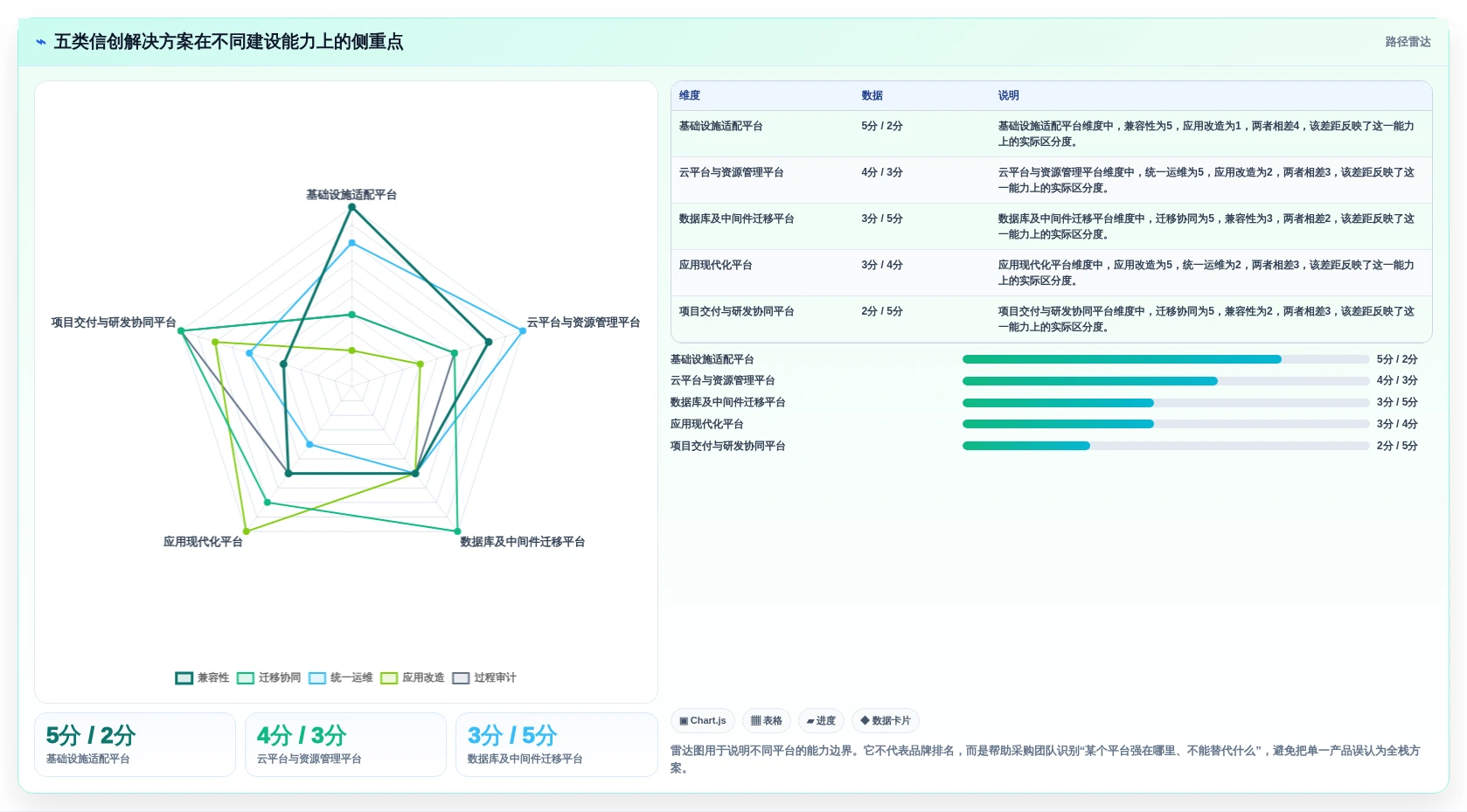Click the 说明 column header
The height and width of the screenshot is (812, 1467).
click(1009, 95)
